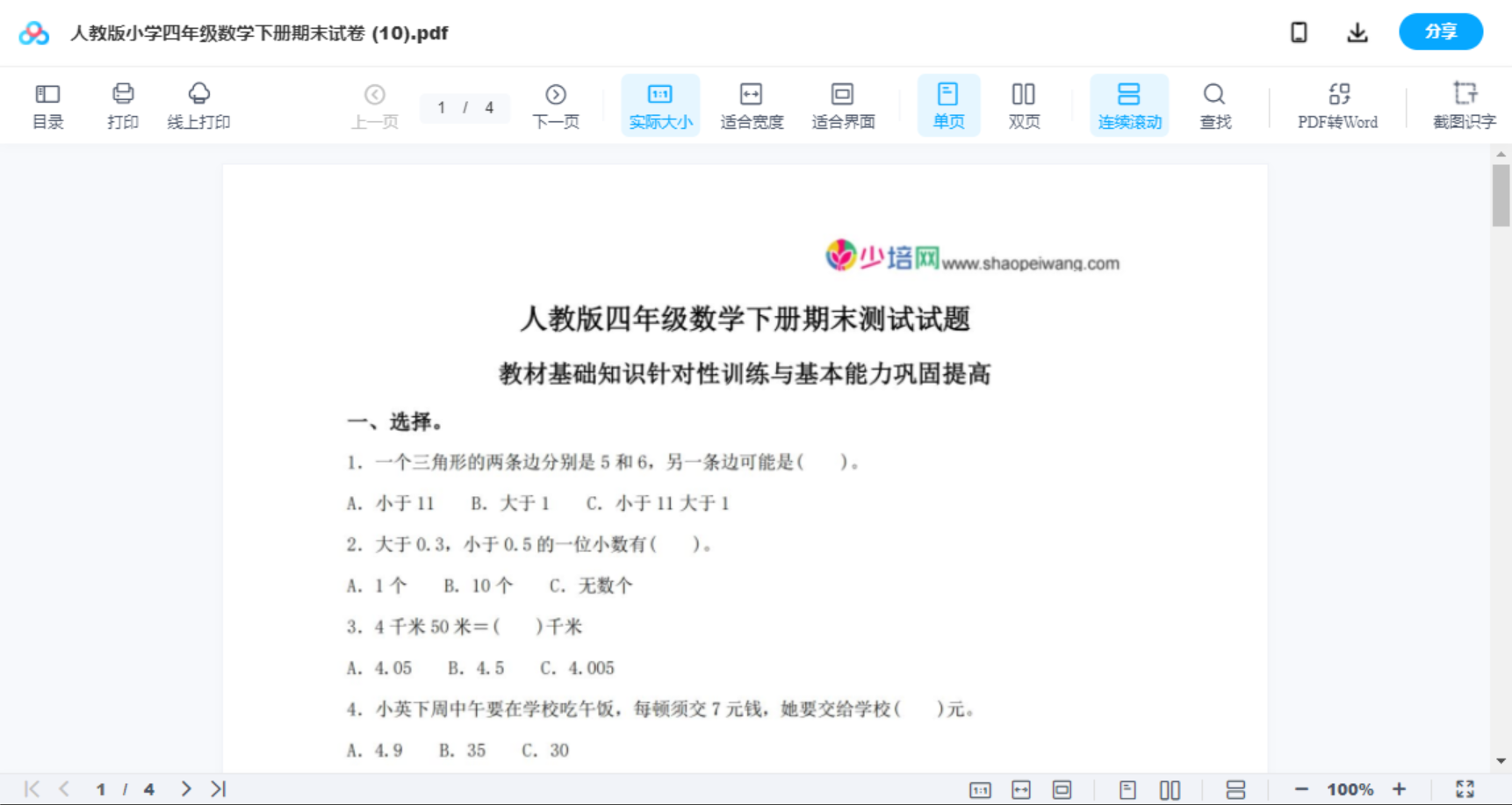Open the mobile device view icon
This screenshot has height=805, width=1512.
tap(1299, 32)
